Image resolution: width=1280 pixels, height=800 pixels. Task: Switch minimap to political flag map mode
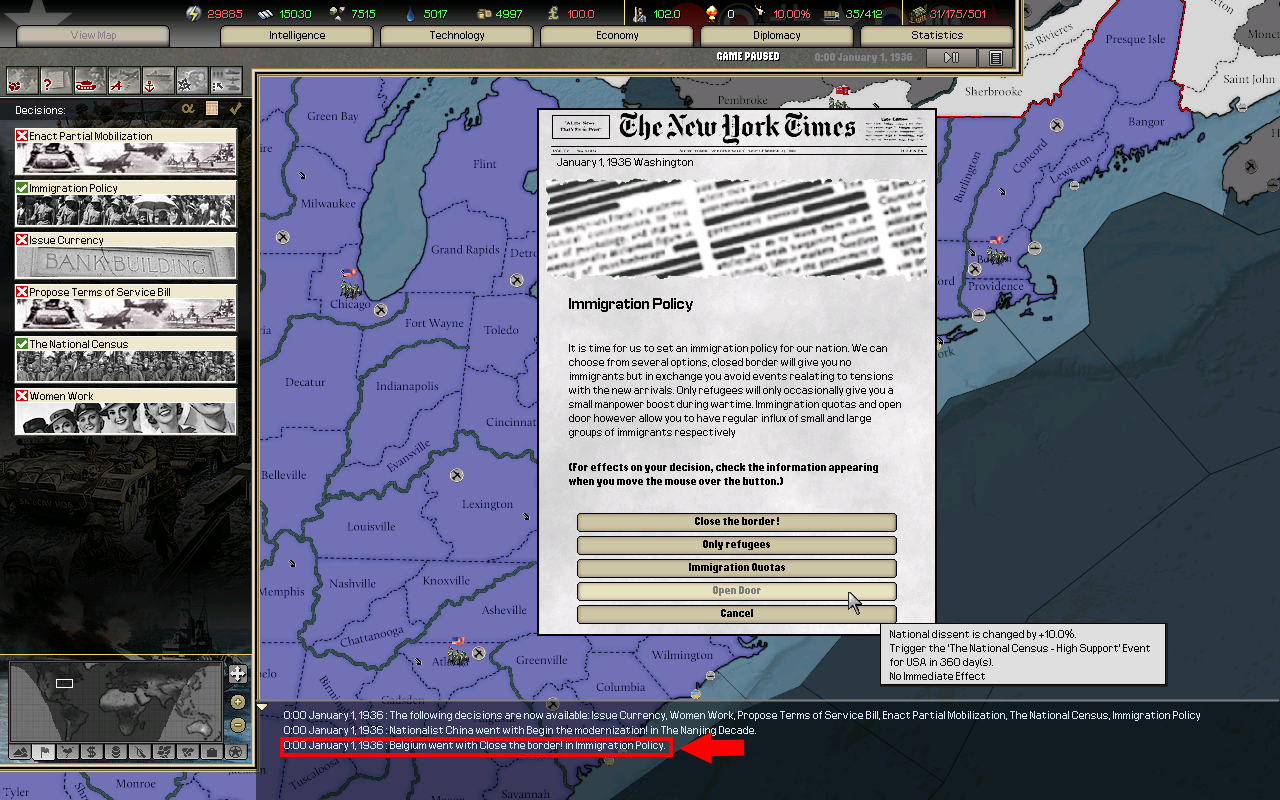point(44,752)
